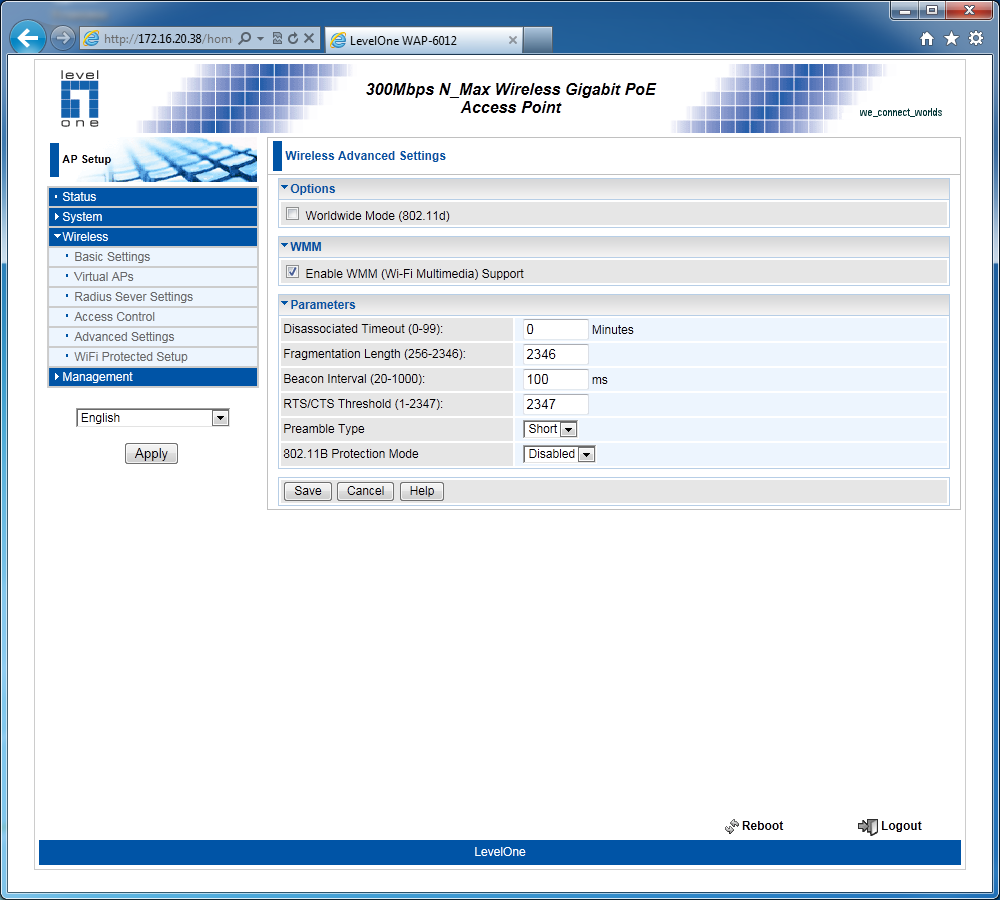Screen dimensions: 1000x900
Task: Open the Status menu item
Action: pos(153,196)
